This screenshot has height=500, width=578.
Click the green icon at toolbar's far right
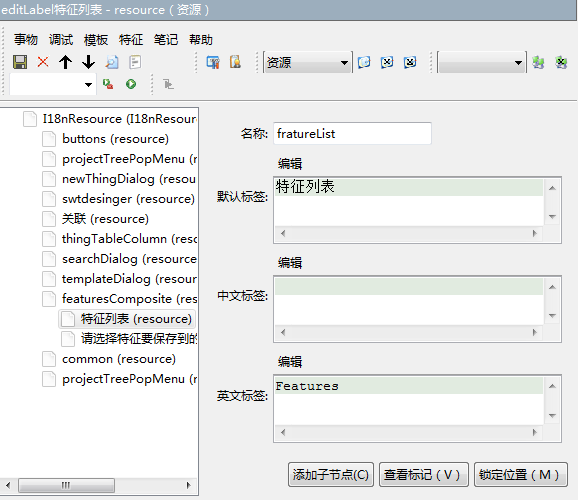(x=561, y=62)
